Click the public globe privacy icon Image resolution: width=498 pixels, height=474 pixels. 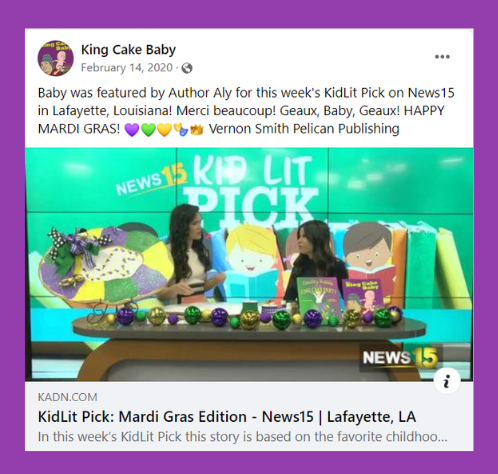[x=187, y=68]
